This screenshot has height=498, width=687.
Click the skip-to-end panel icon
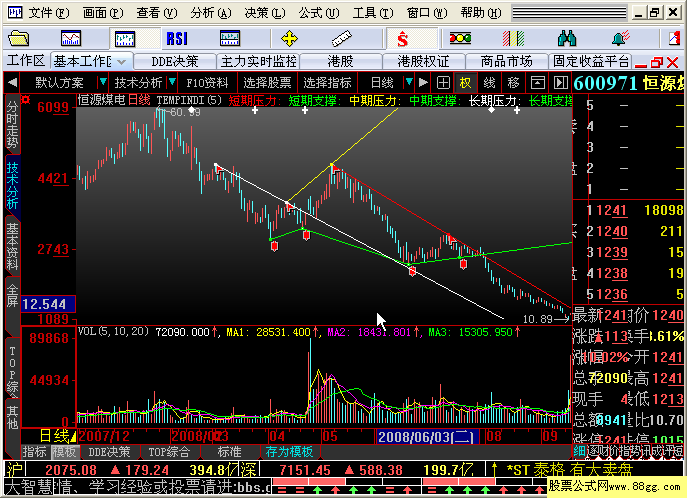pyautogui.click(x=561, y=82)
